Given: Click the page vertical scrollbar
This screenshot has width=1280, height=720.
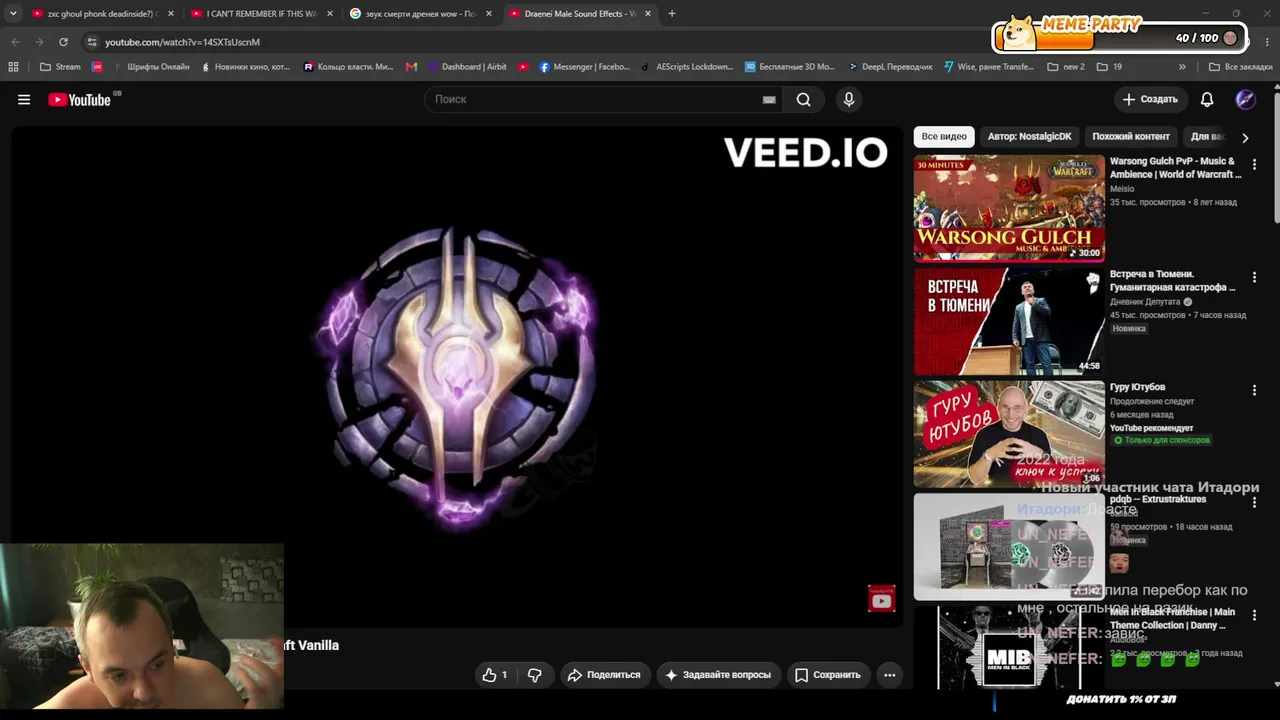Looking at the screenshot, I should point(1276,155).
